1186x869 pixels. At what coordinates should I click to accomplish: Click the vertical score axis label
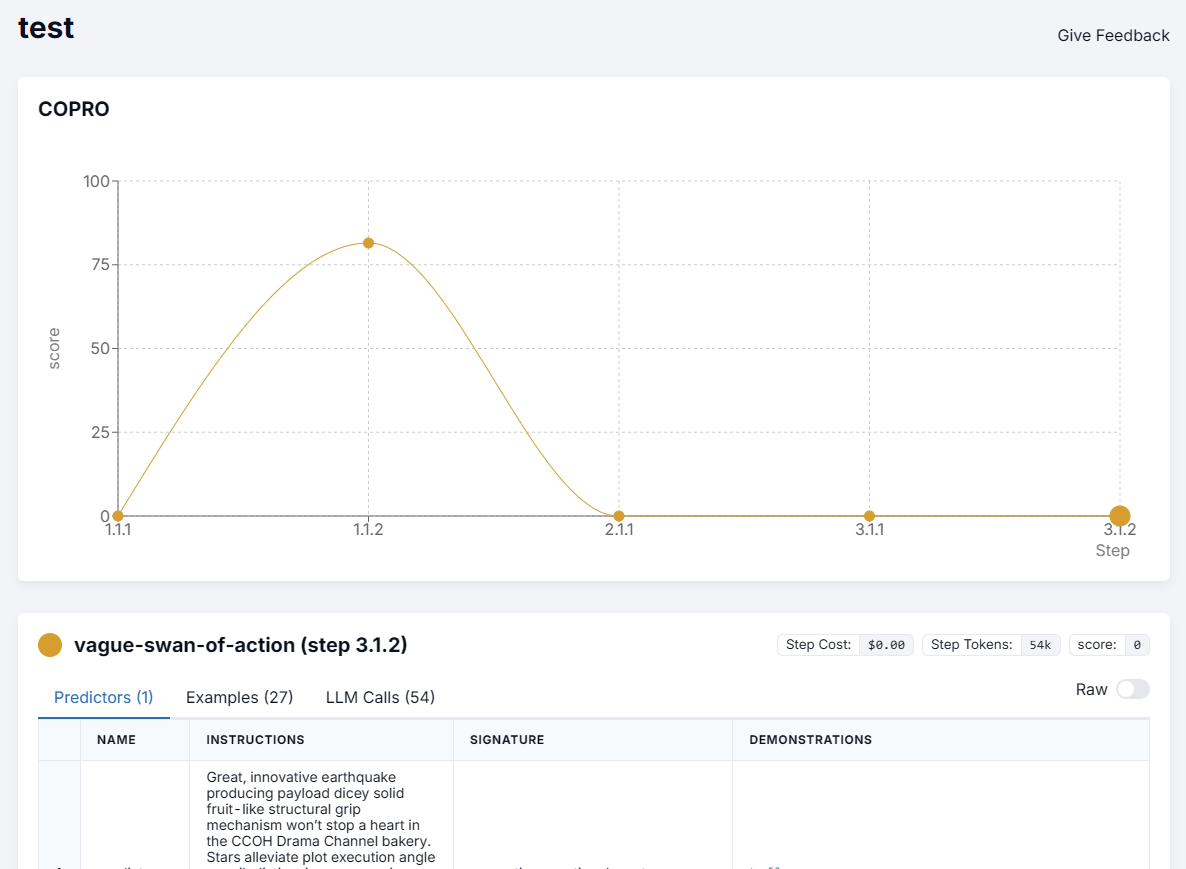[x=54, y=349]
